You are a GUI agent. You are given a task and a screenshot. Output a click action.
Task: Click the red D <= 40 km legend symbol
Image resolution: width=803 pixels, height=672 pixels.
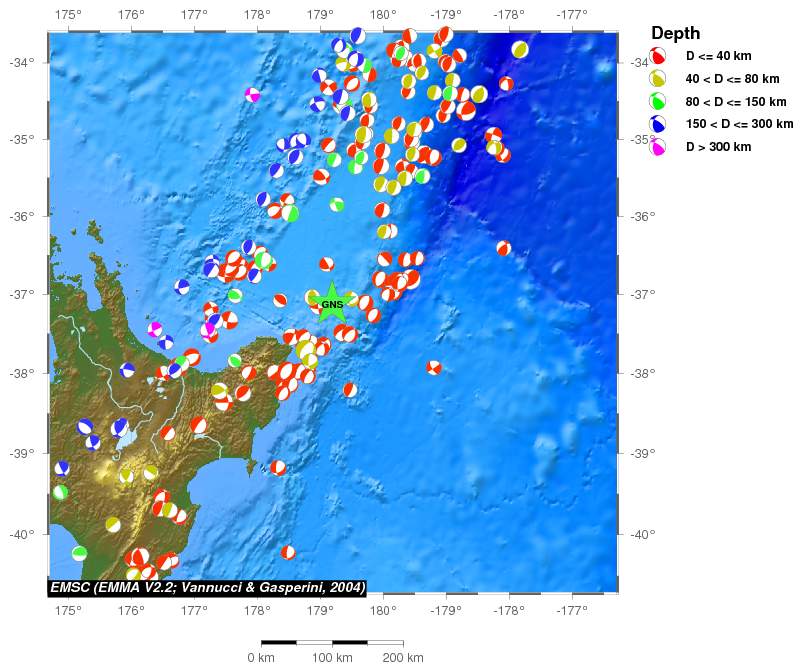tap(658, 56)
